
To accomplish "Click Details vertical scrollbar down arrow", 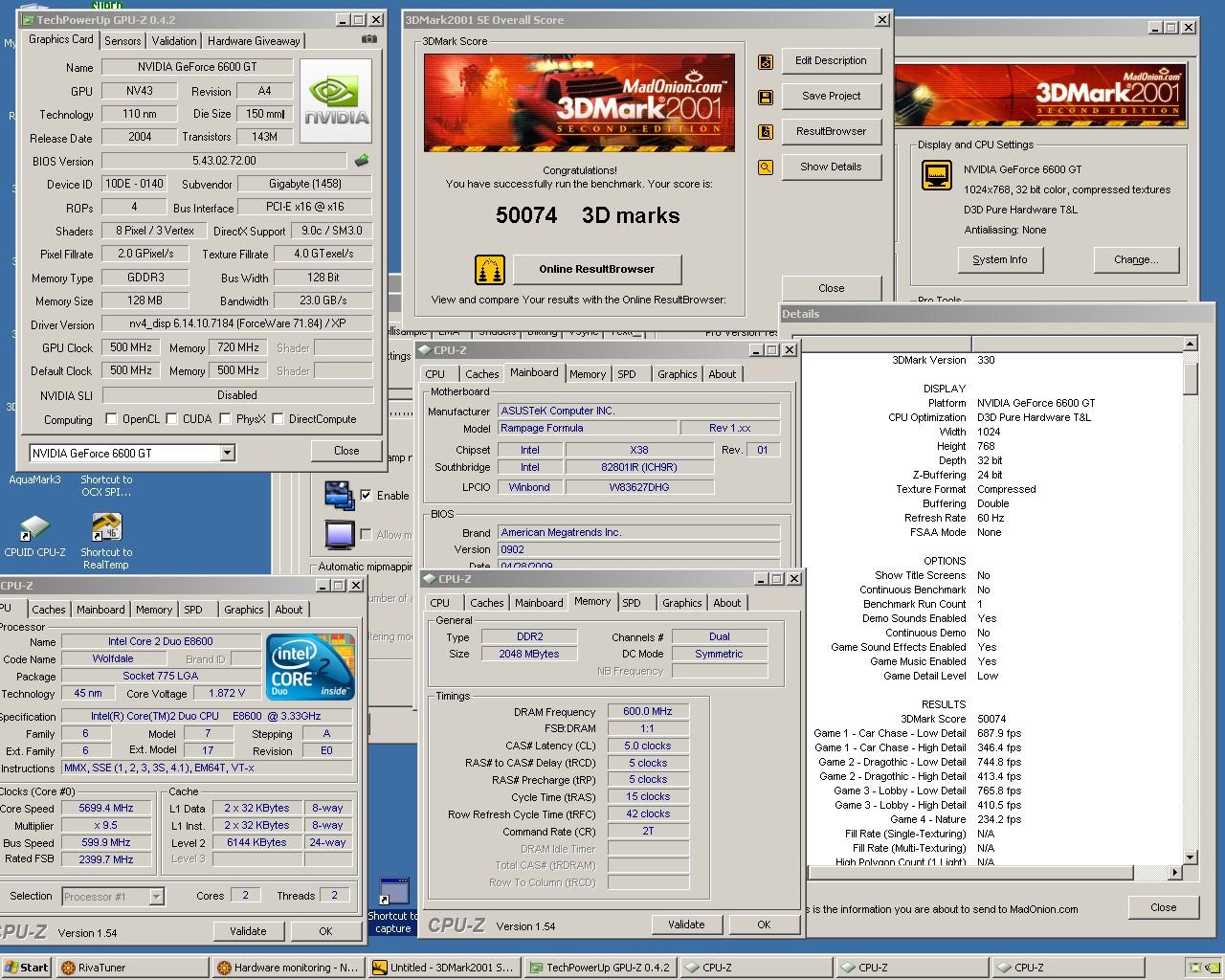I will click(x=1191, y=857).
